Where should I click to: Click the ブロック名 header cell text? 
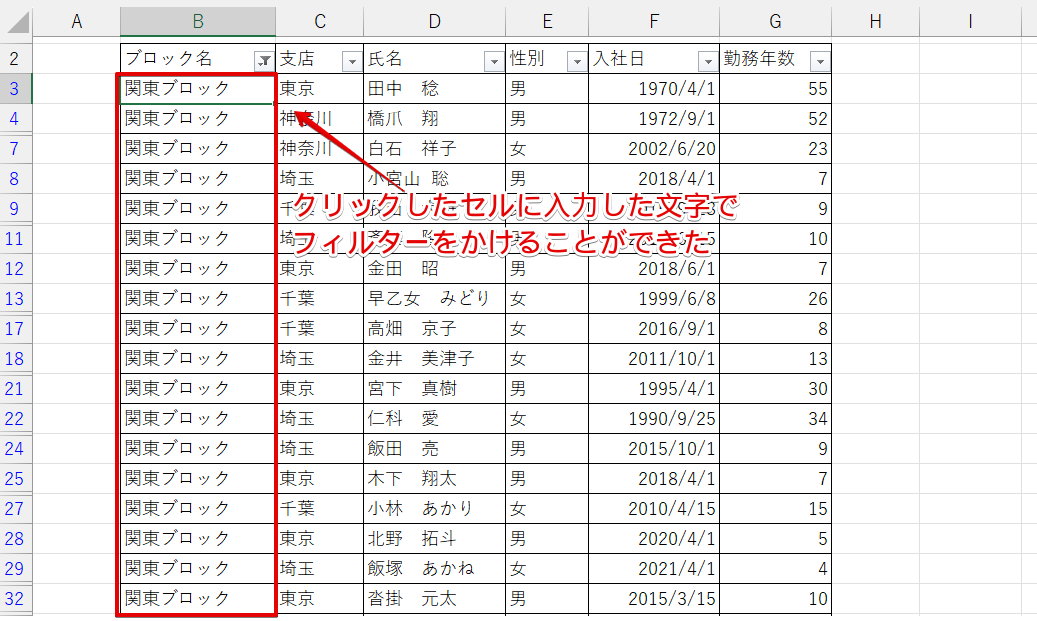pyautogui.click(x=169, y=59)
